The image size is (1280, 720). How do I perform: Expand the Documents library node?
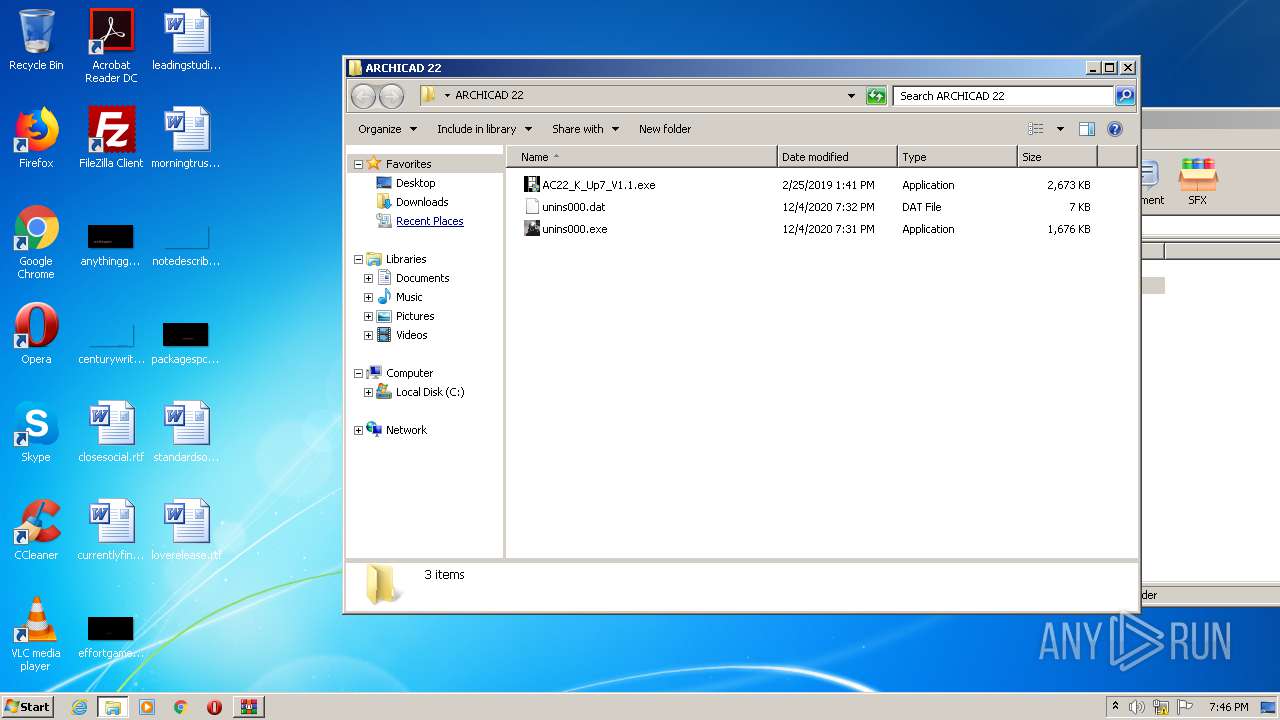[368, 278]
